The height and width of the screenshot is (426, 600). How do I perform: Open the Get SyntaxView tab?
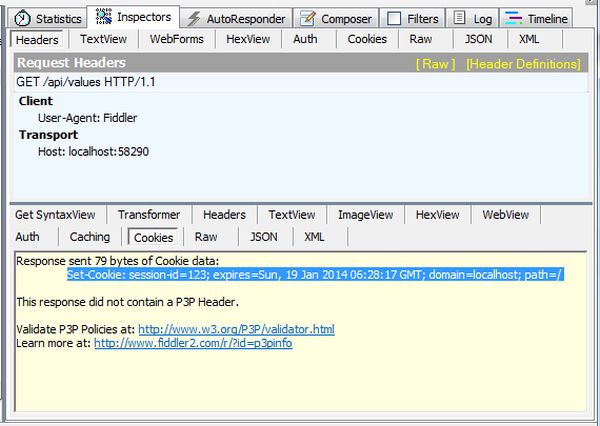[55, 215]
